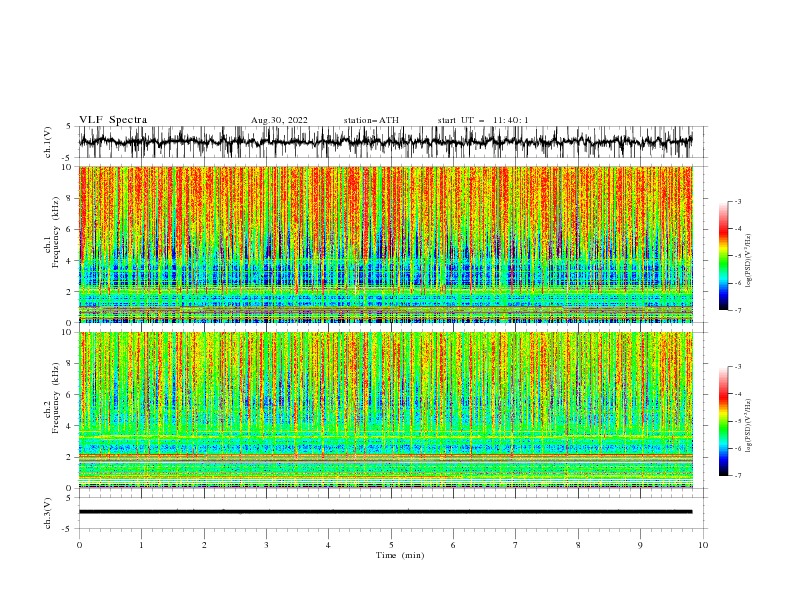This screenshot has width=792, height=612.
Task: Click the ch.1 colorbar label 'log(PSD)(V²/Hz)'
Action: coord(748,261)
